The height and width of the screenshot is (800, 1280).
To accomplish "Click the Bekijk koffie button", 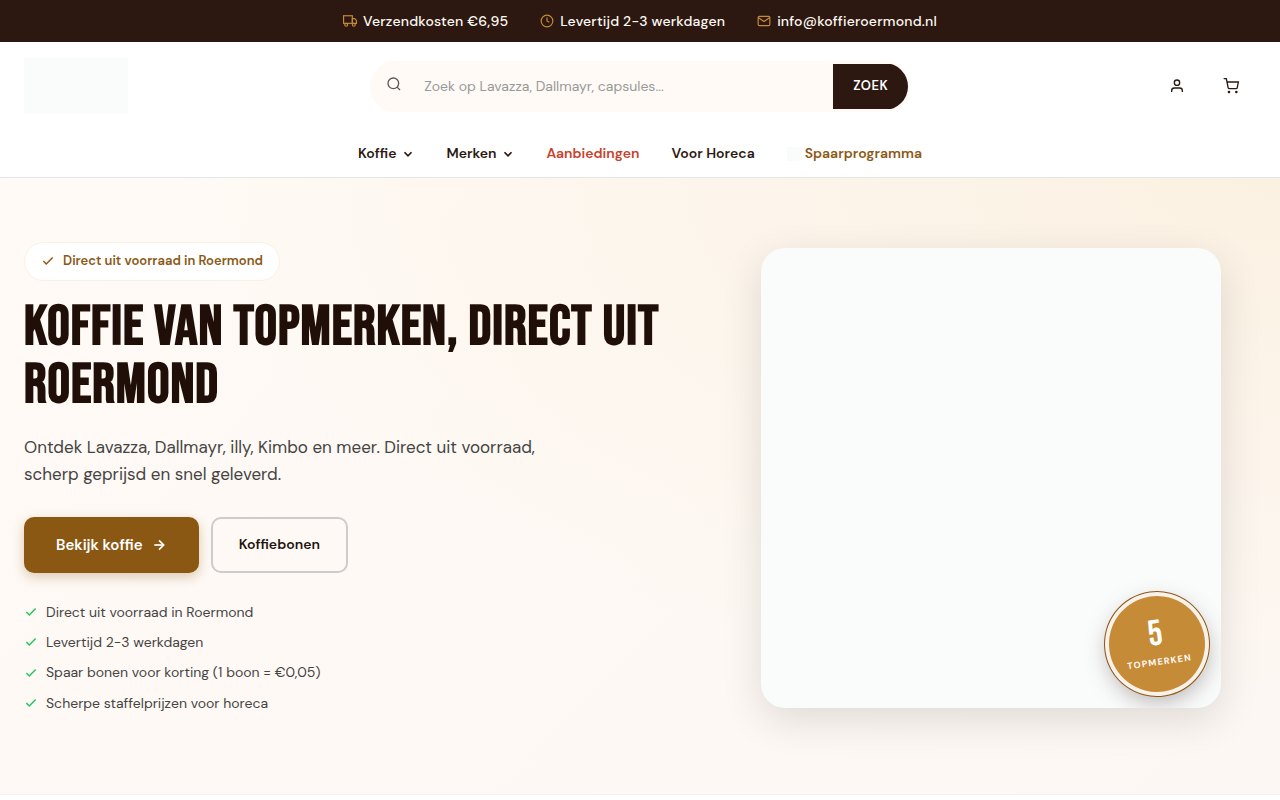I will click(111, 545).
